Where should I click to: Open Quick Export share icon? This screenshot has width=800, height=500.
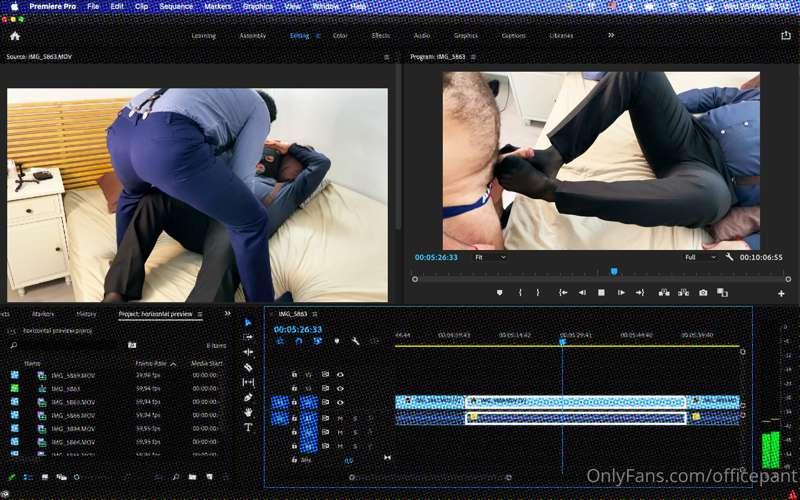[785, 35]
